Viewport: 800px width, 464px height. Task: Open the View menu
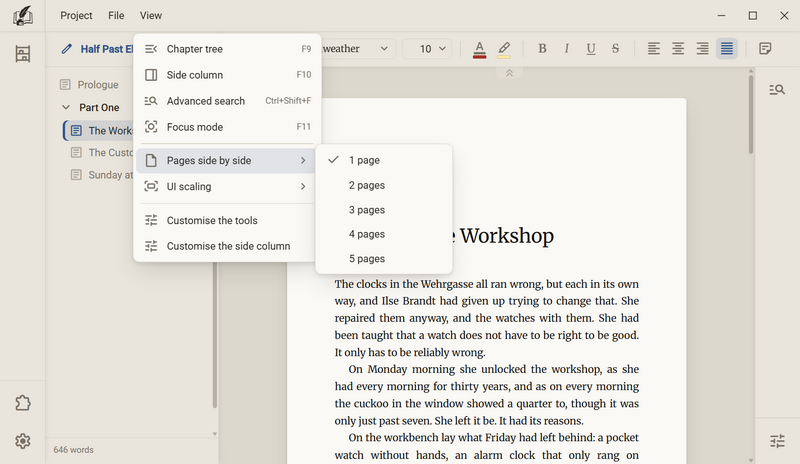point(151,16)
